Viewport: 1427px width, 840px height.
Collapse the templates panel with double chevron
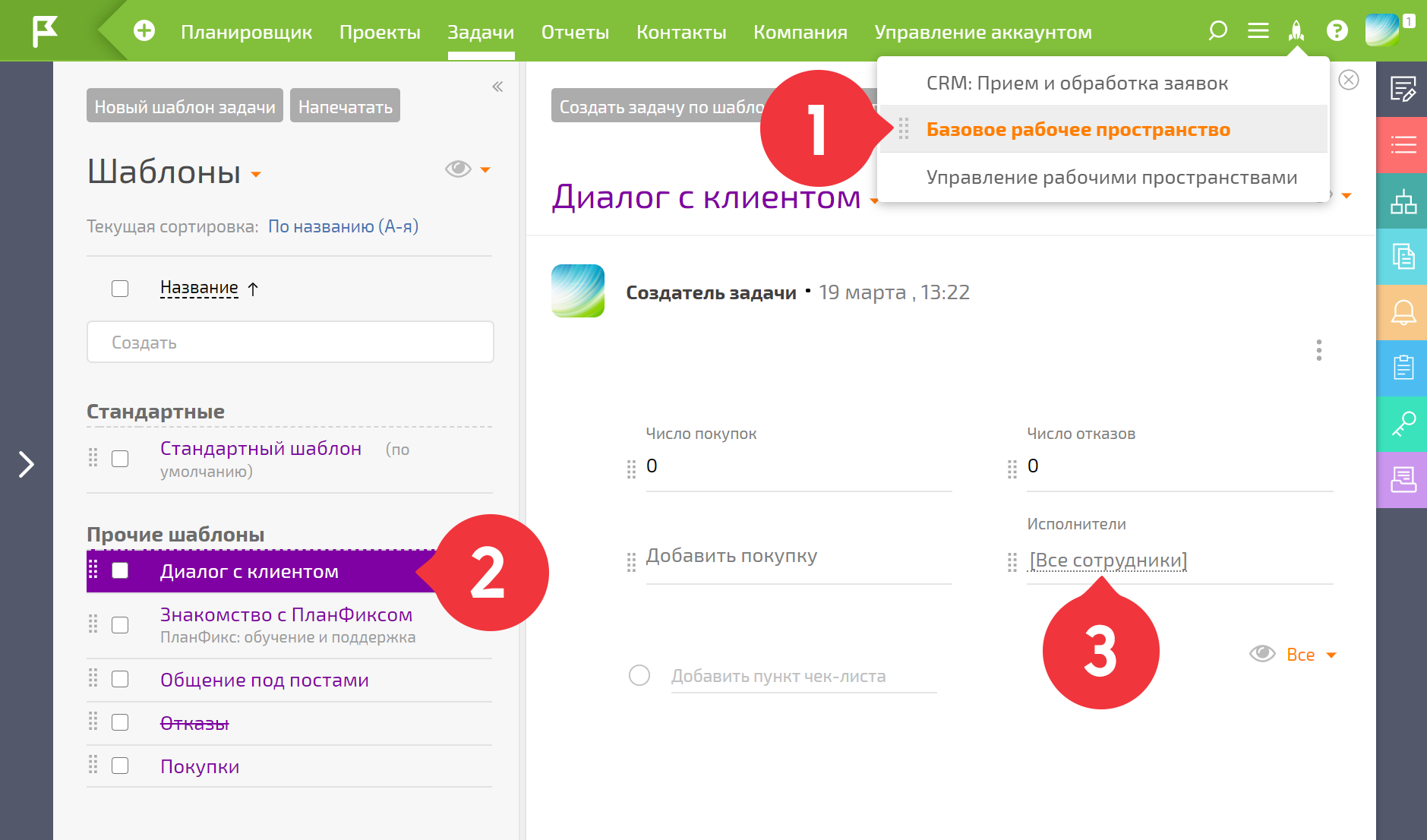(497, 87)
